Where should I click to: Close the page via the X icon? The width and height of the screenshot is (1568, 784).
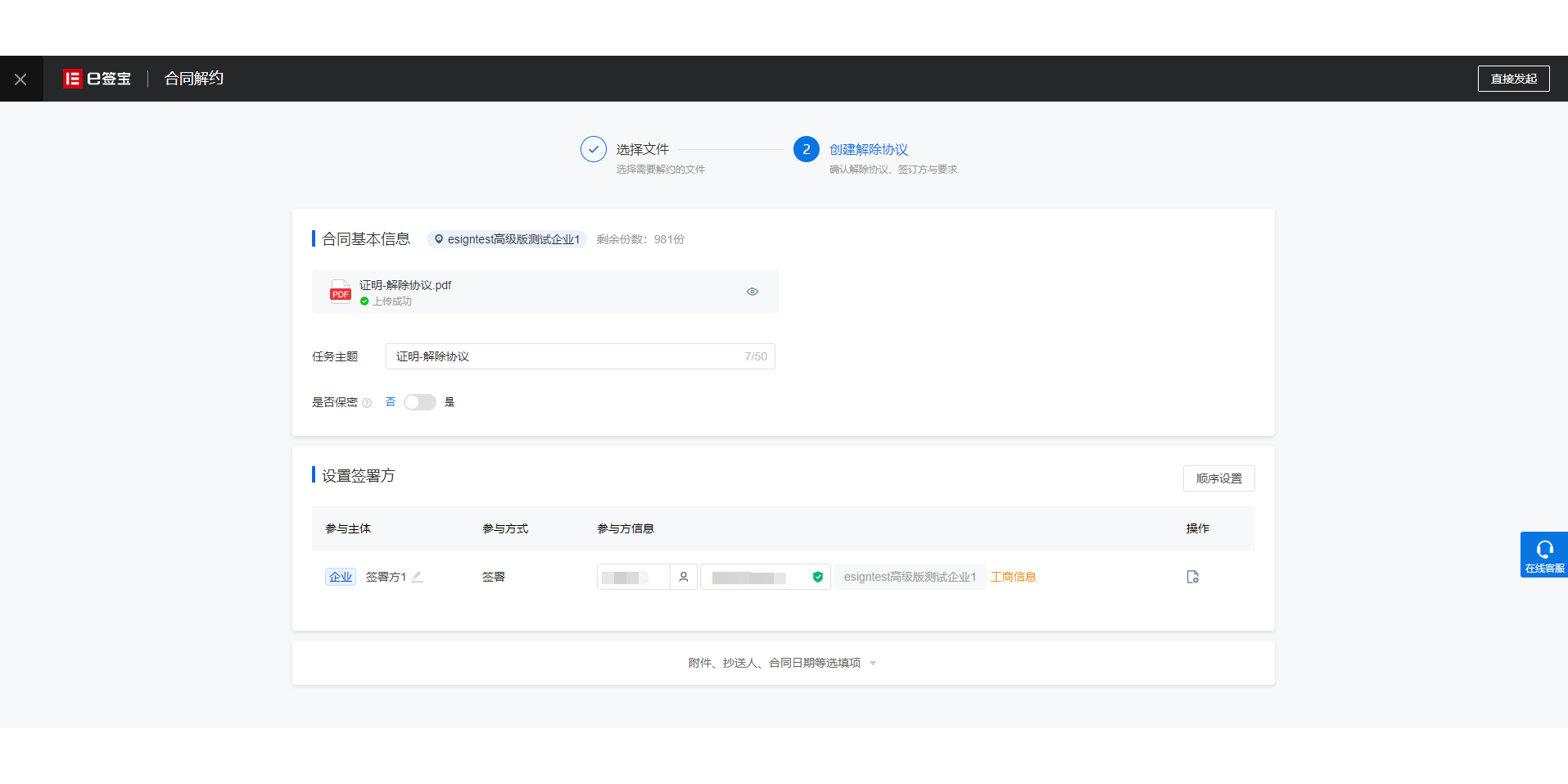pos(20,78)
